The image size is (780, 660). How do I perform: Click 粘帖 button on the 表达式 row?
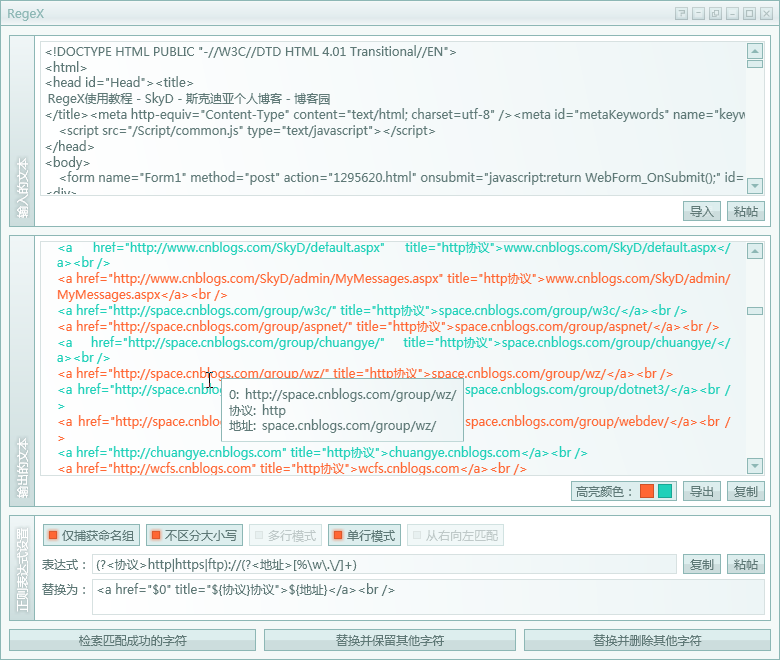[x=746, y=564]
